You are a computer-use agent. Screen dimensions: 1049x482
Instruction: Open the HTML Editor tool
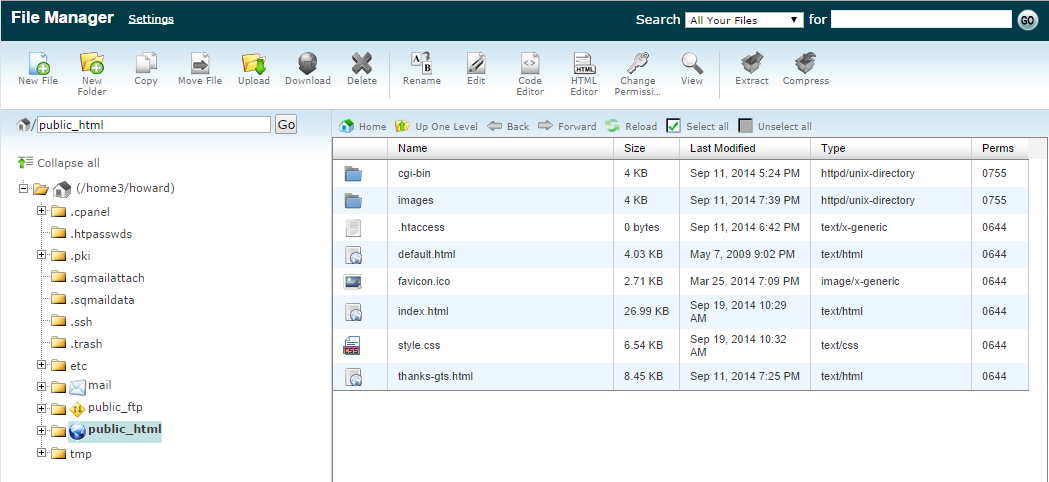(584, 64)
